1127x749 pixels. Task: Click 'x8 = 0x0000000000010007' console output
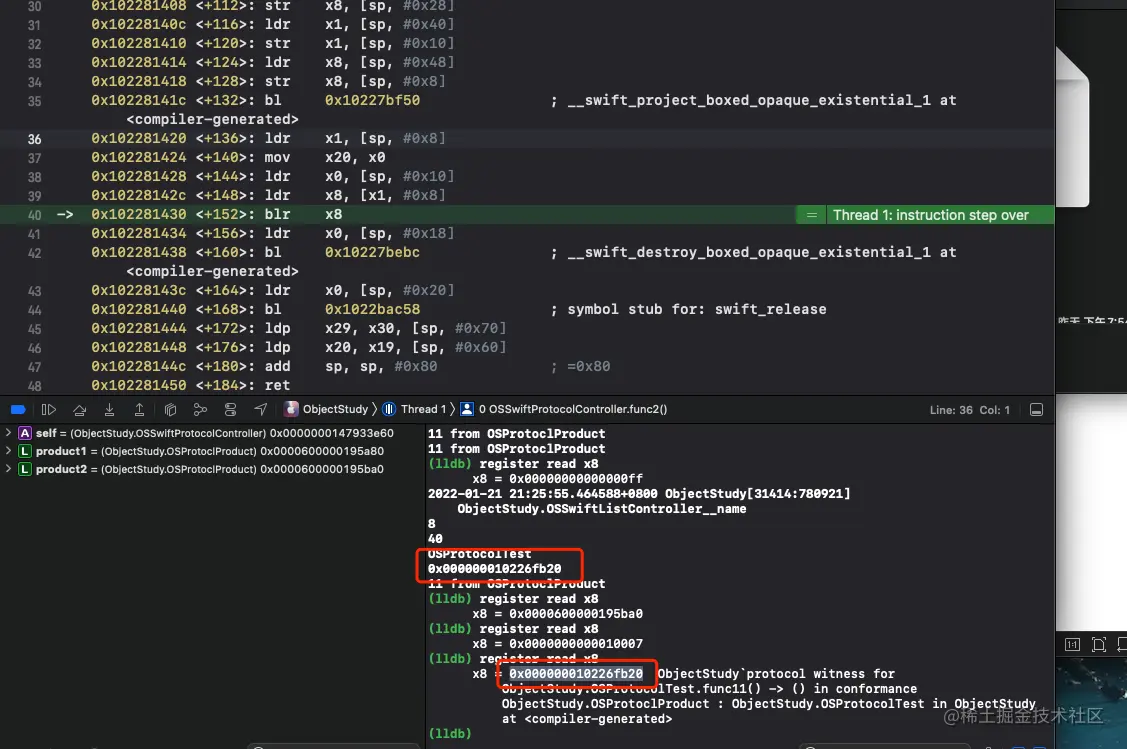(x=557, y=643)
